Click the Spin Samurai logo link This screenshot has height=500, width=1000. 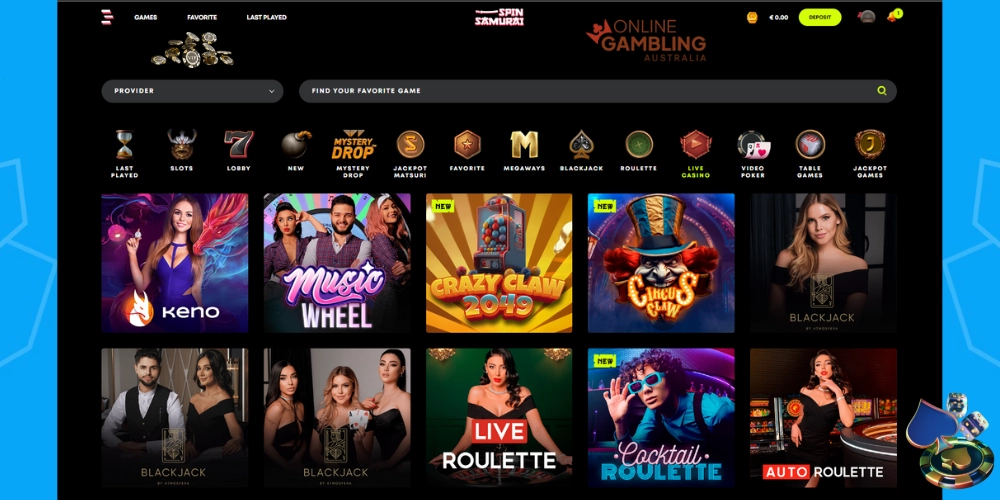click(499, 17)
